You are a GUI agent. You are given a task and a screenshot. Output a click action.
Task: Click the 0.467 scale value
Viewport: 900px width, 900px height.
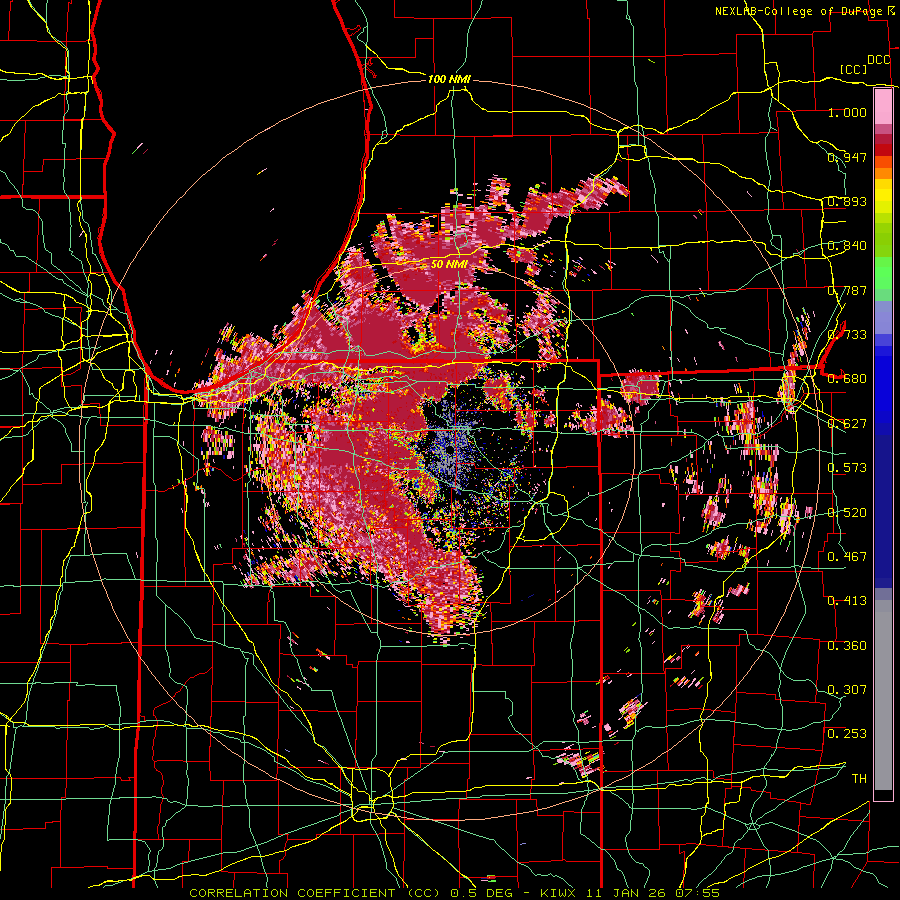tap(847, 557)
